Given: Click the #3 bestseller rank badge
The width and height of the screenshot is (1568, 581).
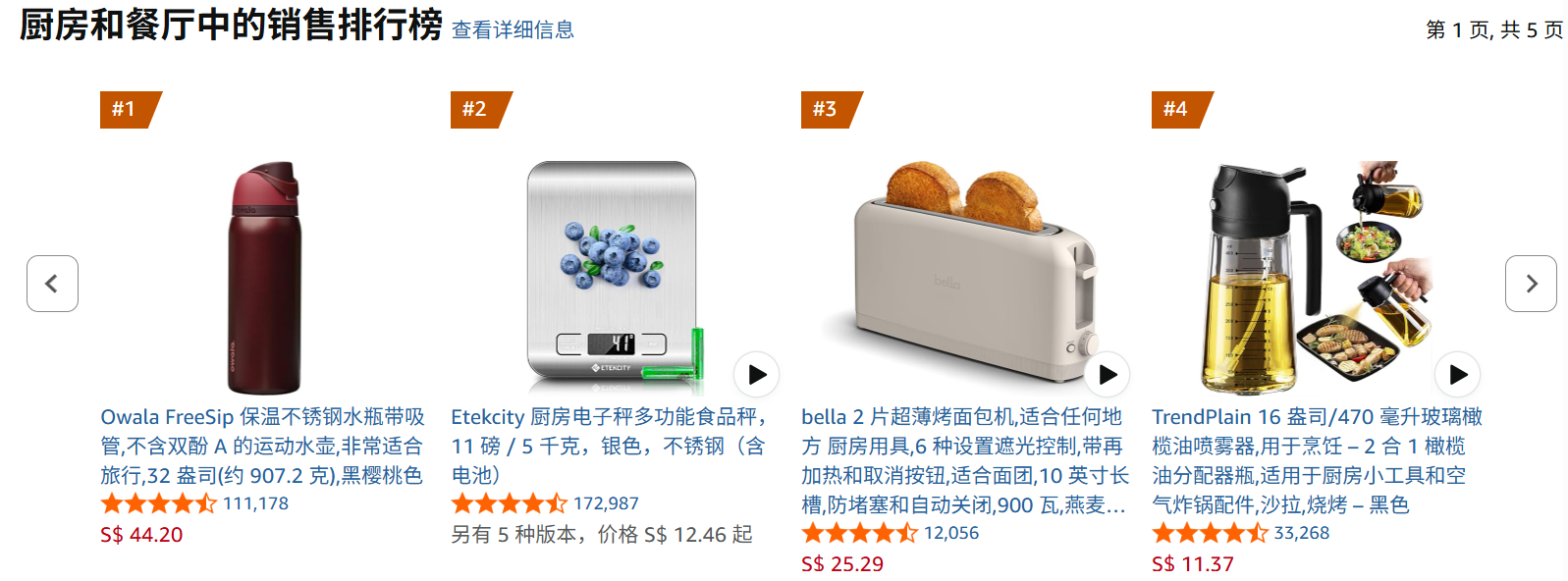Looking at the screenshot, I should pyautogui.click(x=832, y=109).
